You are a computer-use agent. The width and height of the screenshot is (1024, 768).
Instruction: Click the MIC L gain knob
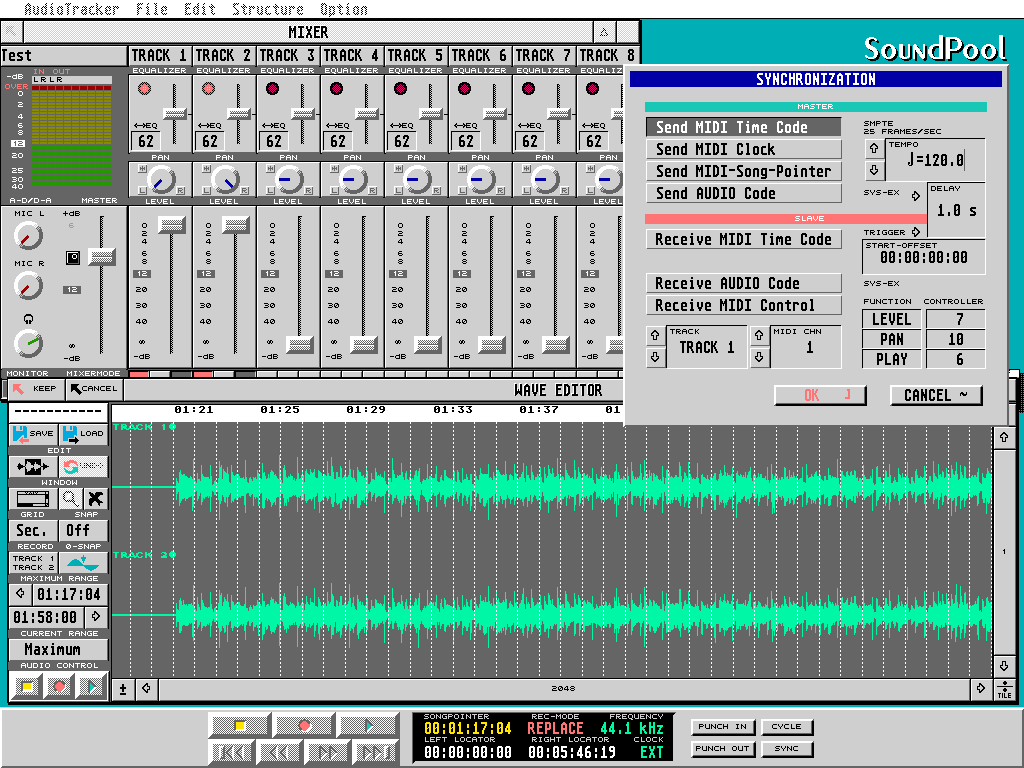pyautogui.click(x=28, y=236)
